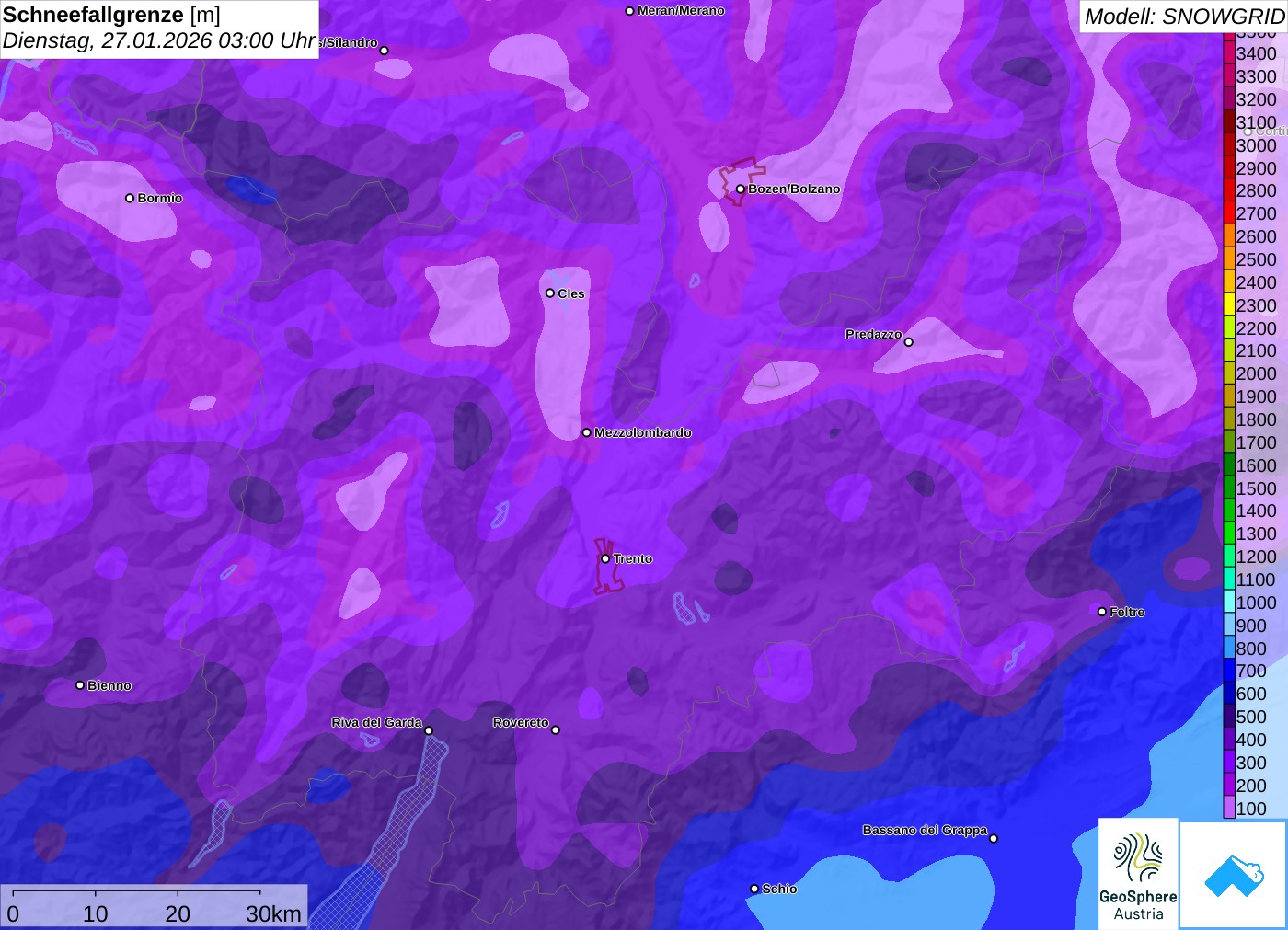The image size is (1288, 930).
Task: Select the Trento city marker dot
Action: click(605, 558)
